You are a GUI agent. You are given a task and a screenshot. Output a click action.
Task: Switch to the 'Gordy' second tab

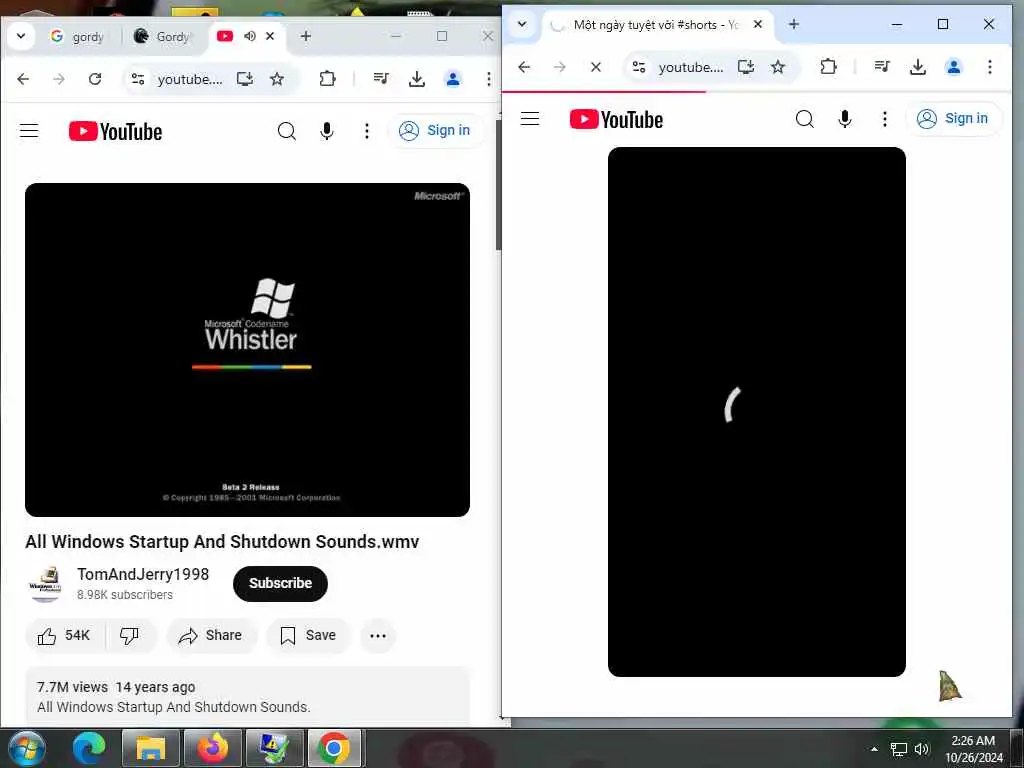(163, 37)
